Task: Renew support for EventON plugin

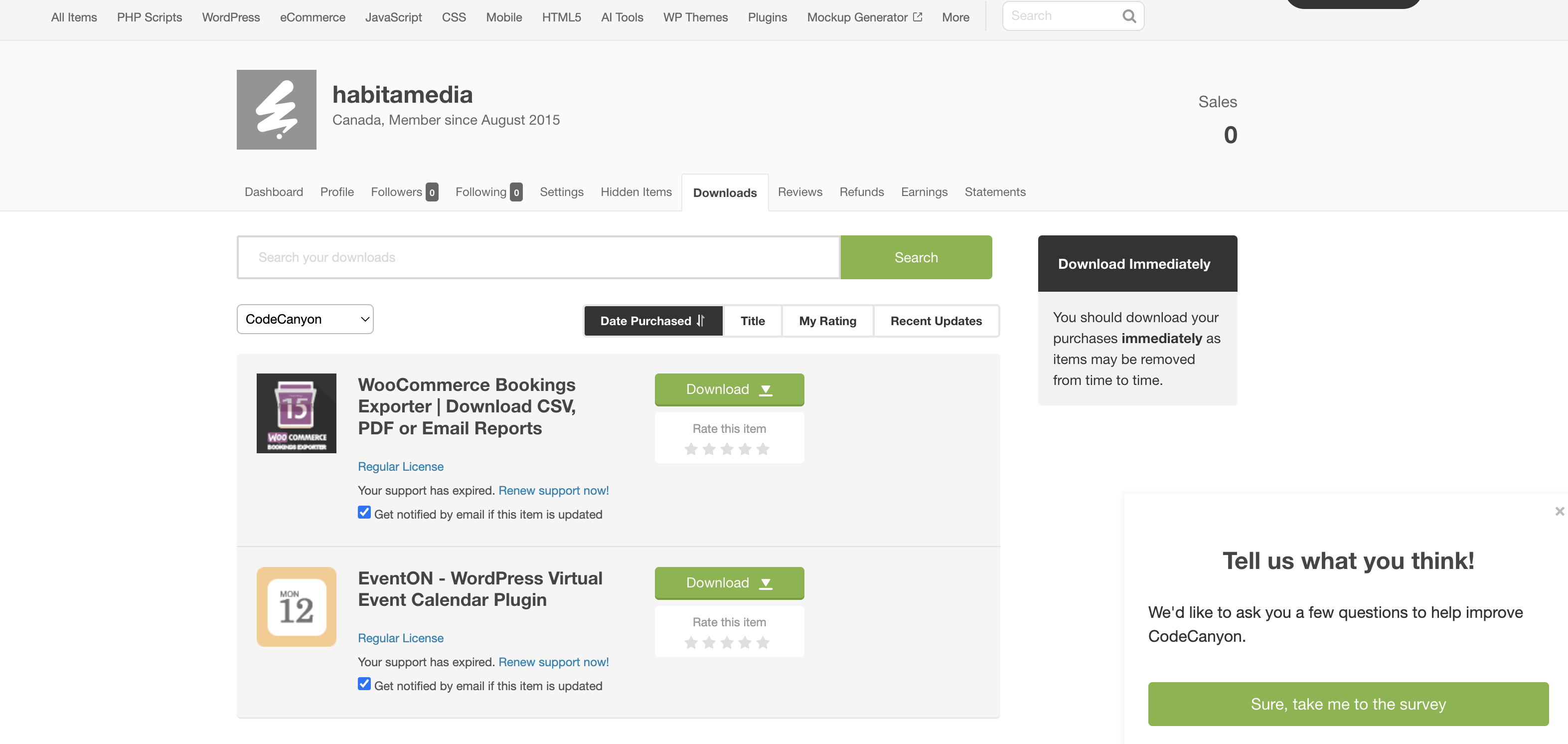Action: (x=553, y=662)
